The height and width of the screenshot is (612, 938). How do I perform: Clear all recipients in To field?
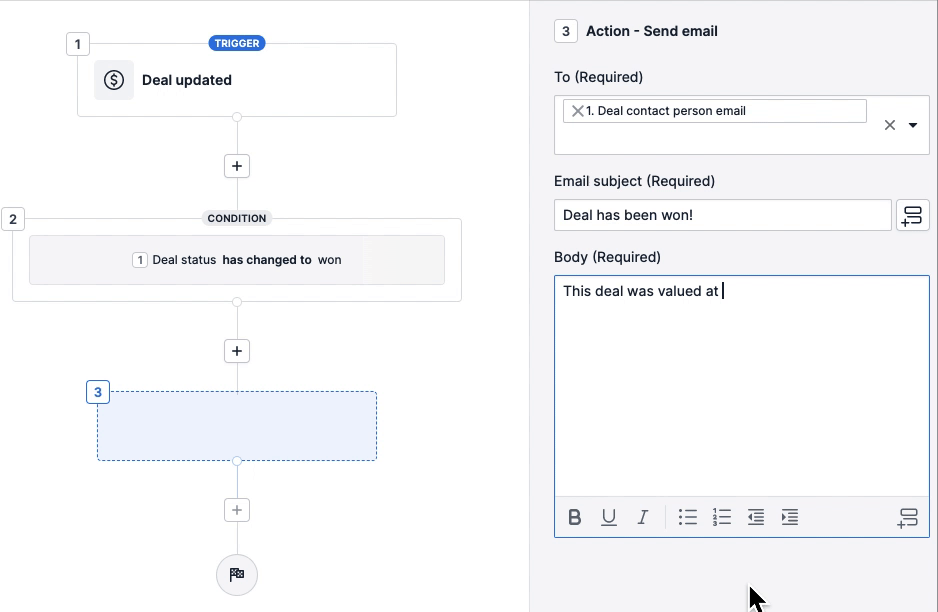889,126
